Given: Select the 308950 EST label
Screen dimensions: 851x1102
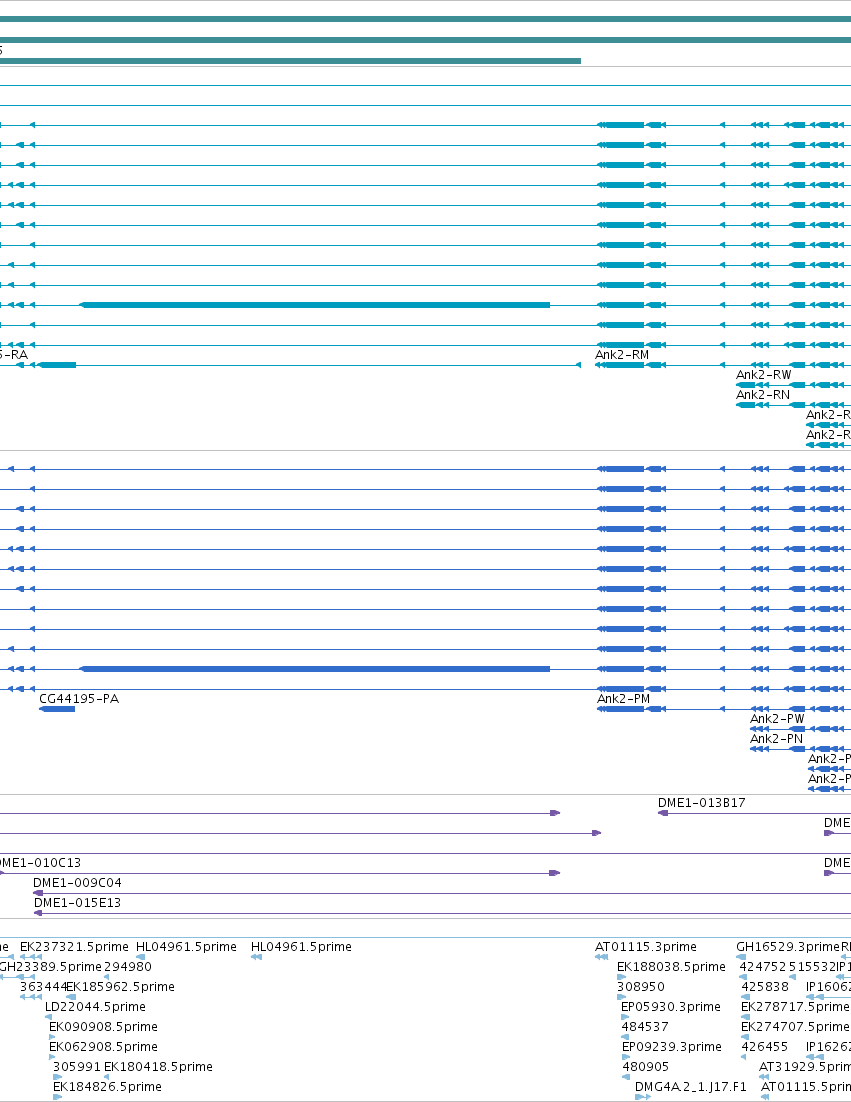Looking at the screenshot, I should (x=641, y=987).
